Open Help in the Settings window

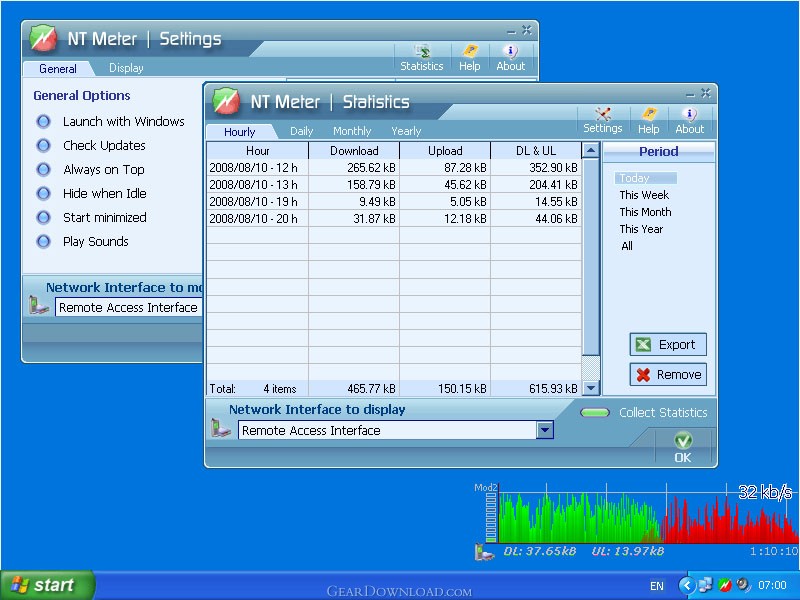click(x=469, y=58)
